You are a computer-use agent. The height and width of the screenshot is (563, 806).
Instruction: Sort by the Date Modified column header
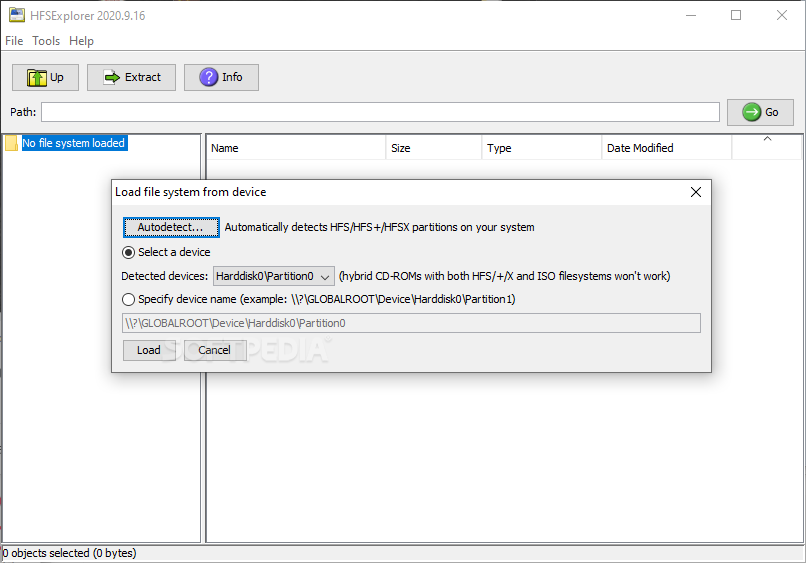[667, 148]
